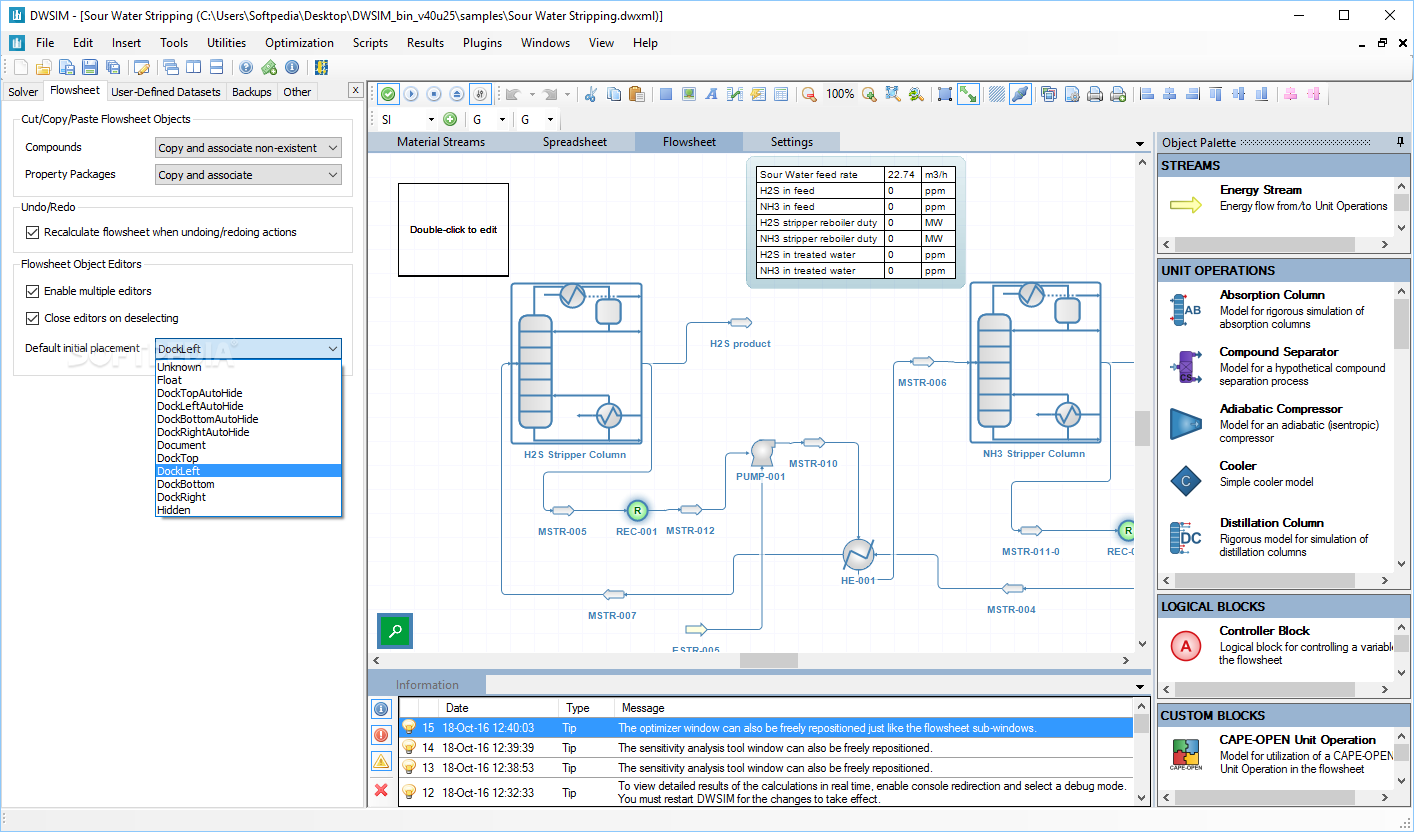Click the Save floppy disk icon
1414x832 pixels.
(90, 67)
